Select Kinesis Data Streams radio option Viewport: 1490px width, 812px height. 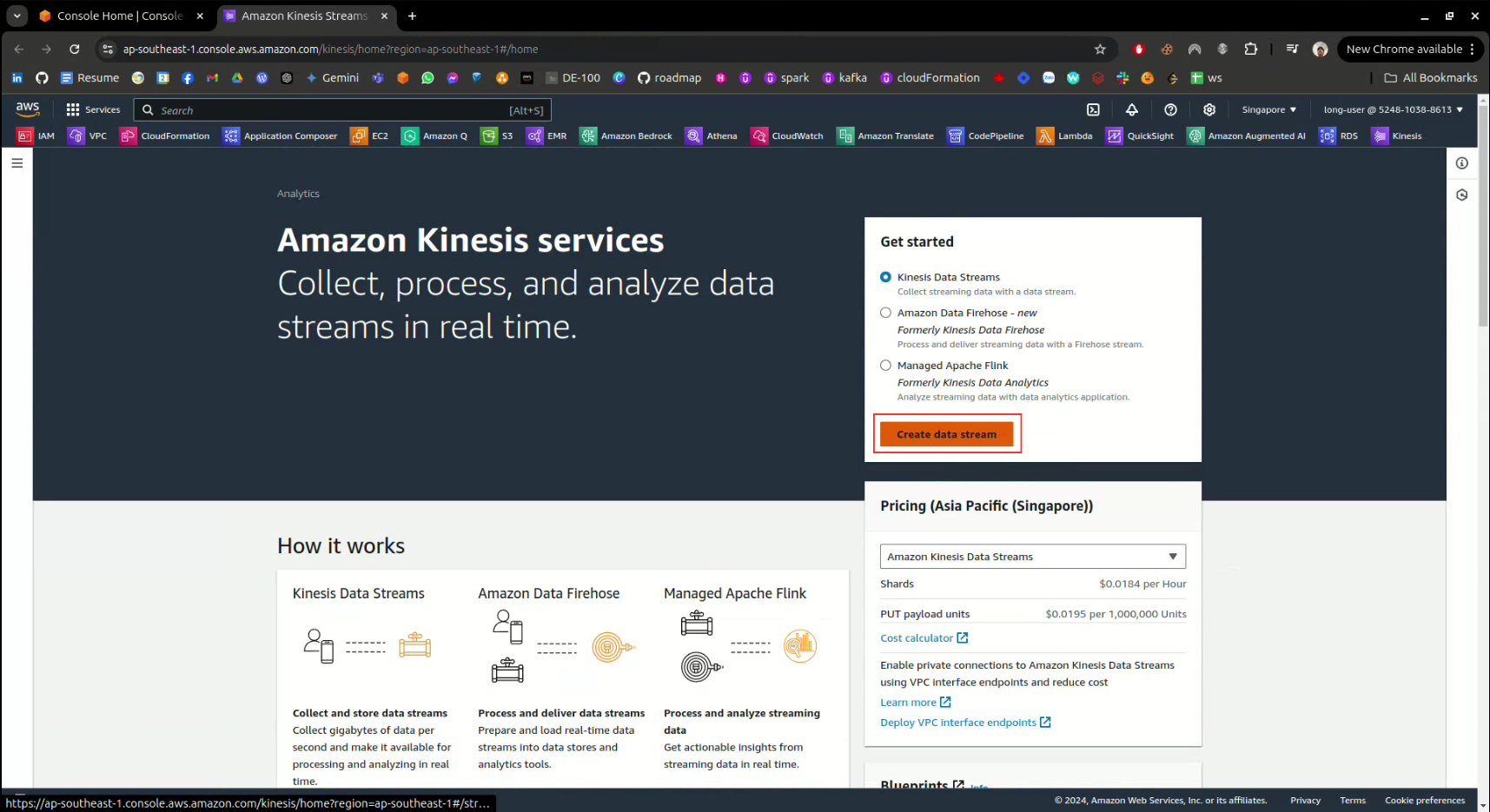(x=885, y=277)
